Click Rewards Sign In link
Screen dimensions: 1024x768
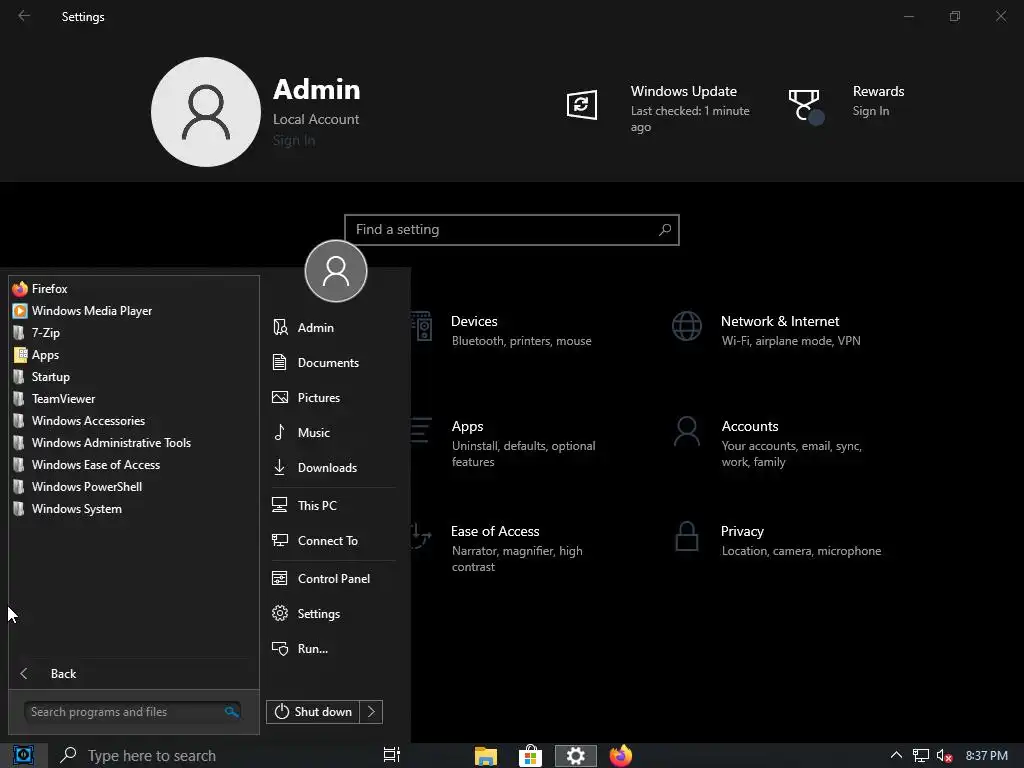point(871,111)
